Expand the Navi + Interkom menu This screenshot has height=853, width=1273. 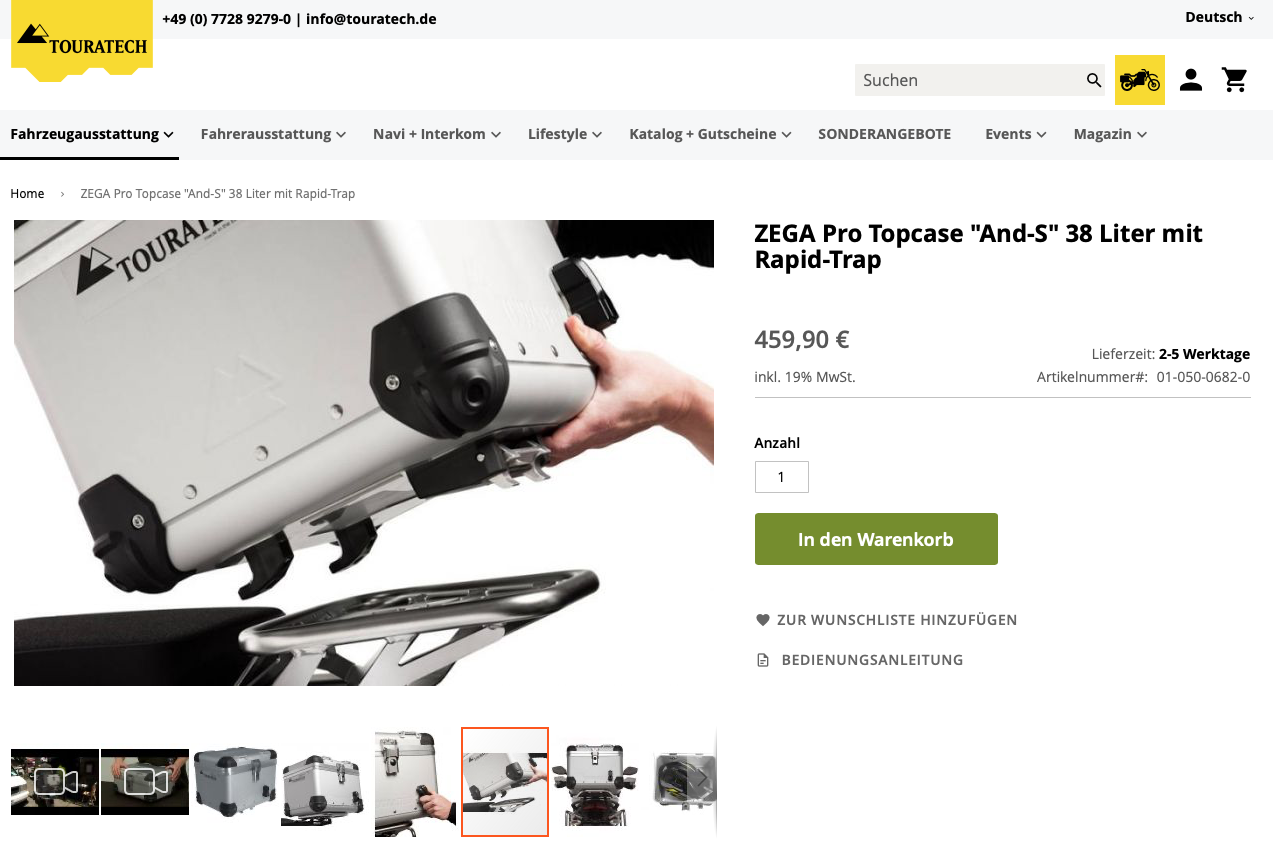pyautogui.click(x=437, y=134)
